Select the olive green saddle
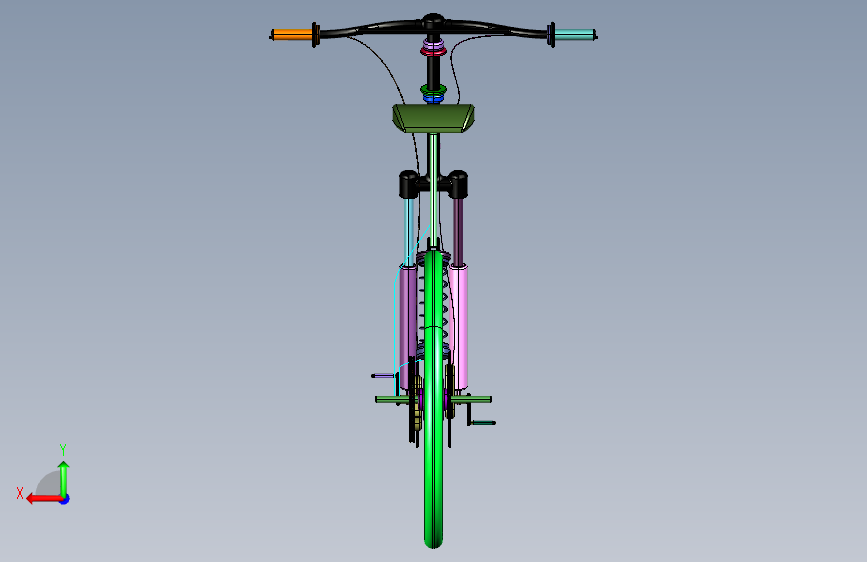This screenshot has height=562, width=867. [x=434, y=118]
